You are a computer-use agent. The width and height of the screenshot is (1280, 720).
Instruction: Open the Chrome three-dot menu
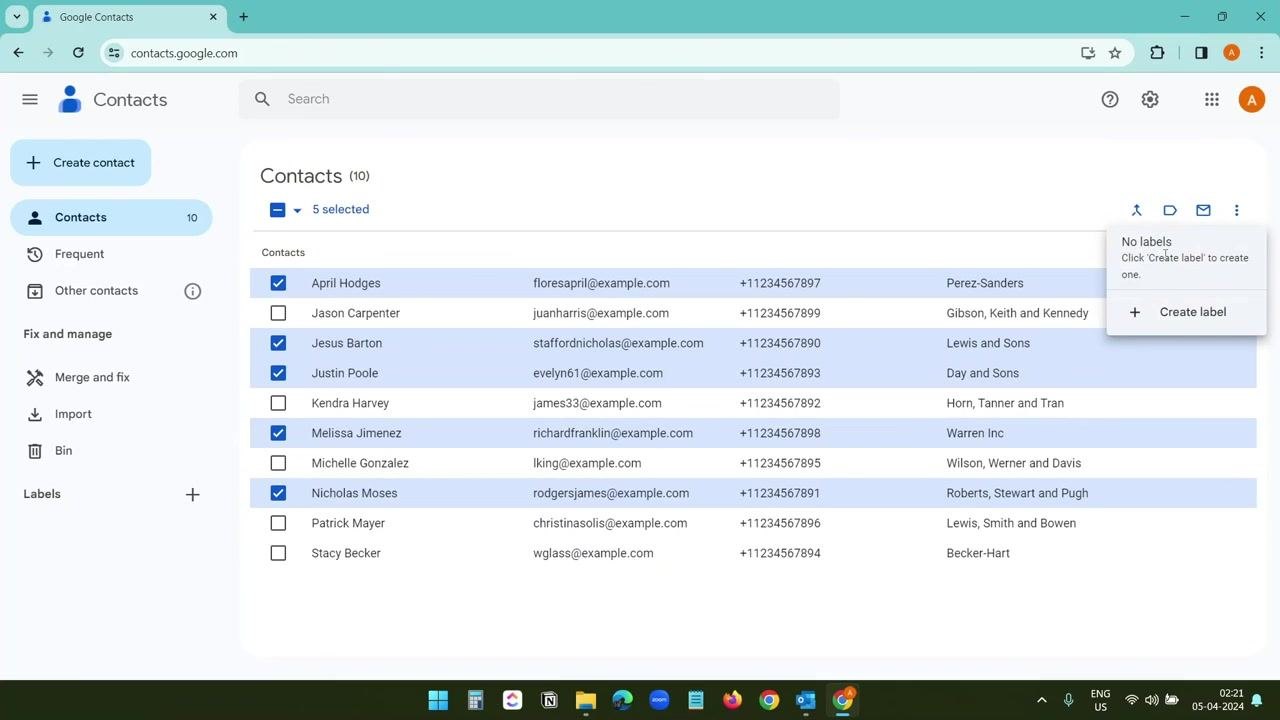1261,53
